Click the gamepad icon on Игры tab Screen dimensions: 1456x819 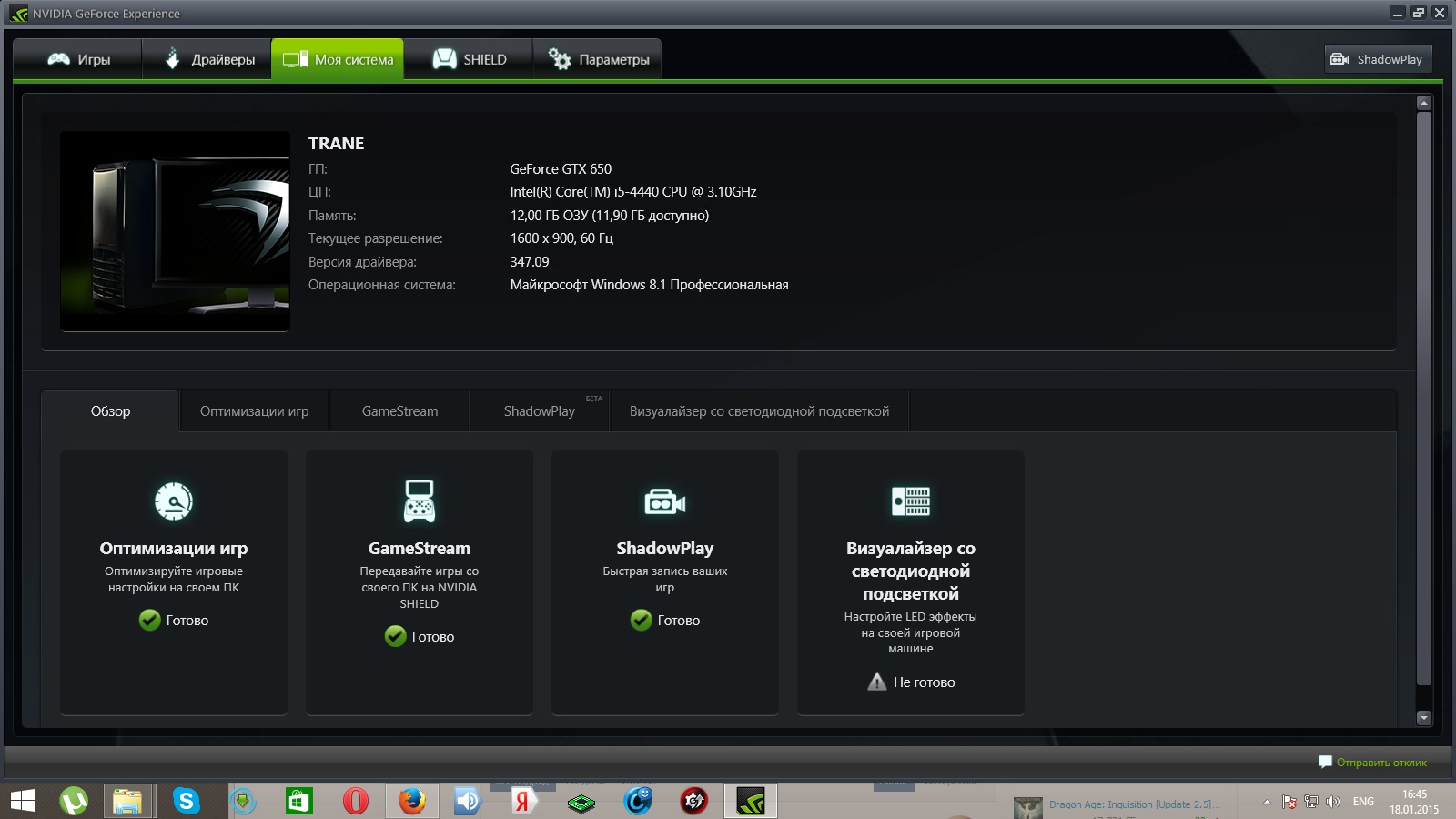pyautogui.click(x=59, y=59)
